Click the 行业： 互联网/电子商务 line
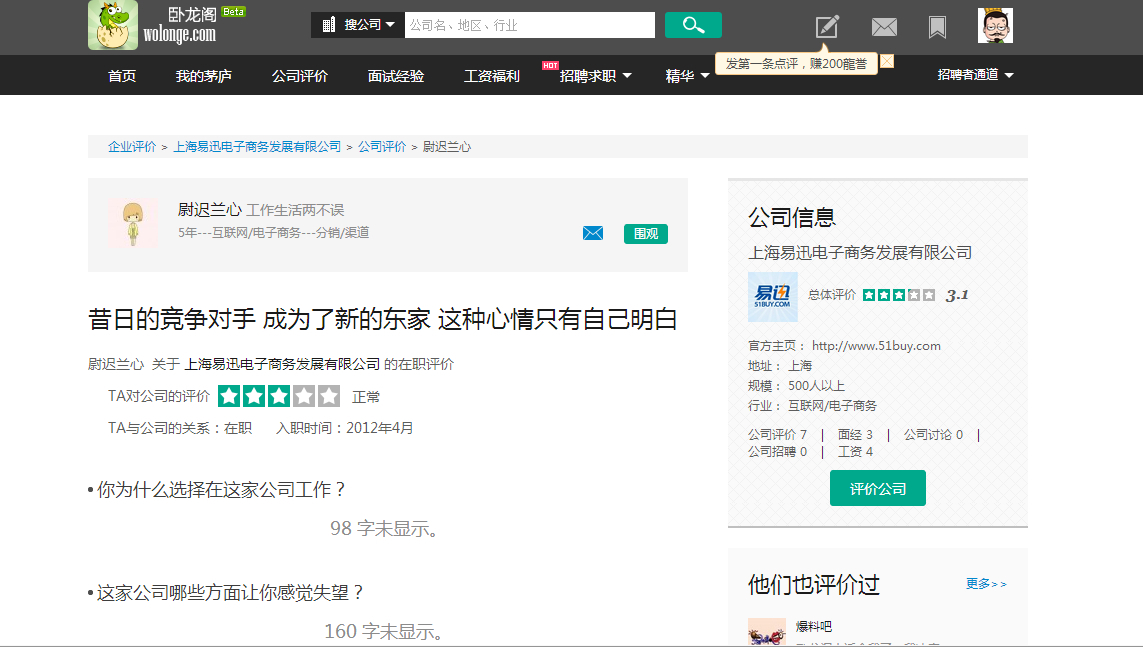The width and height of the screenshot is (1143, 647). point(812,405)
